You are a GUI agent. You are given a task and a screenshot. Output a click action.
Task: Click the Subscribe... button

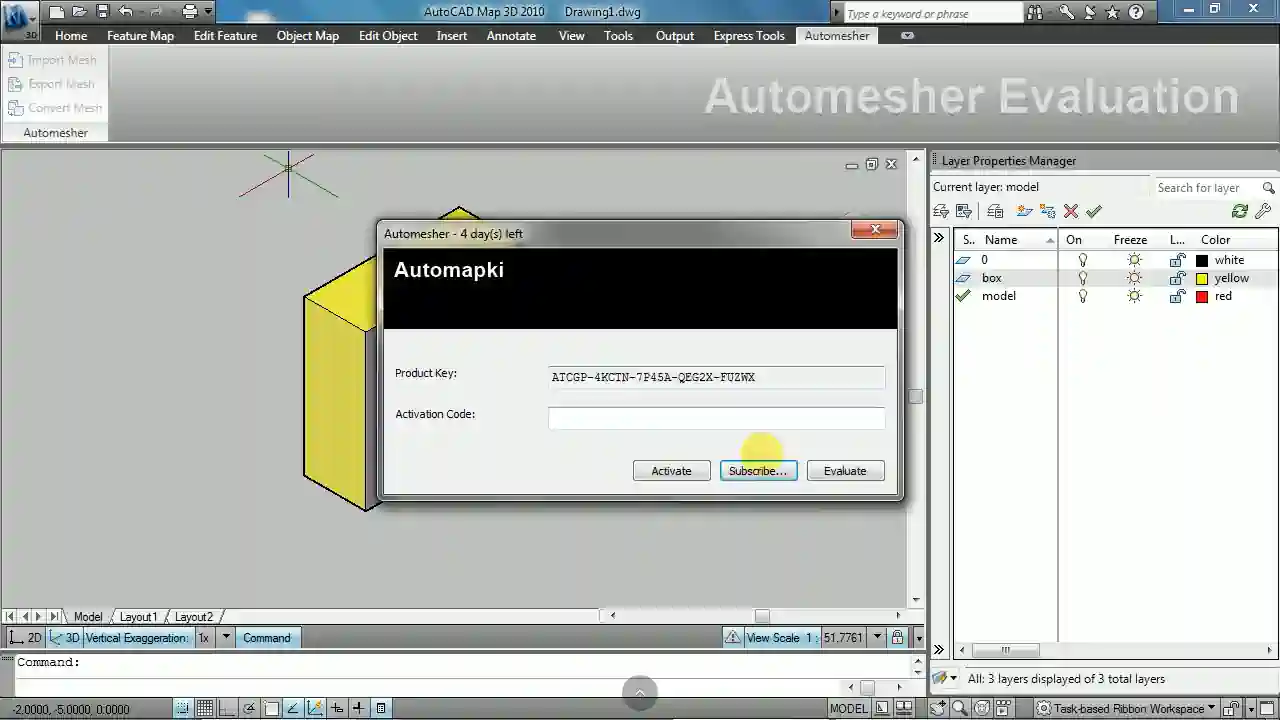tap(758, 471)
